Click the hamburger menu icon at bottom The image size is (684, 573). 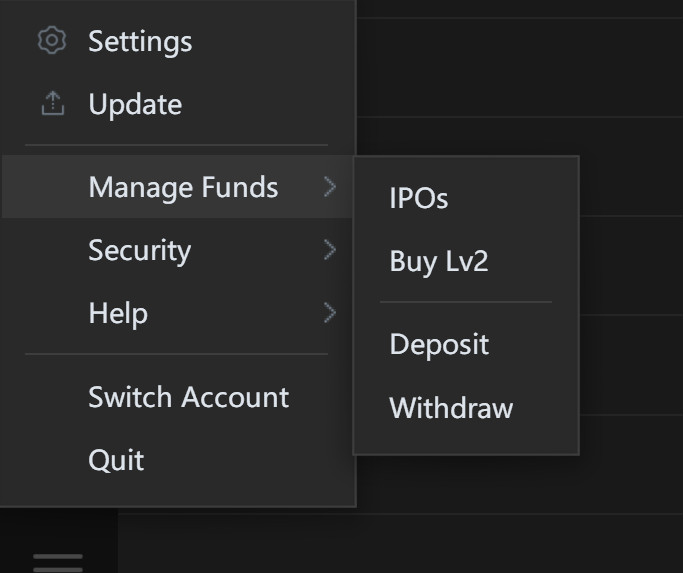tap(58, 563)
